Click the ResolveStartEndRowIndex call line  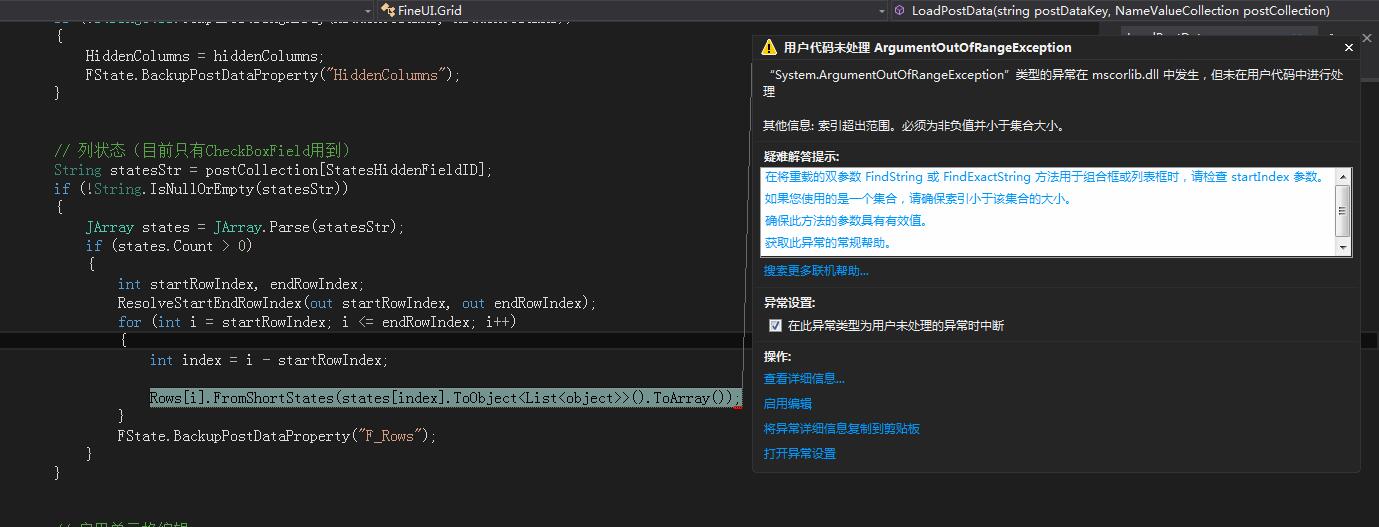click(357, 303)
